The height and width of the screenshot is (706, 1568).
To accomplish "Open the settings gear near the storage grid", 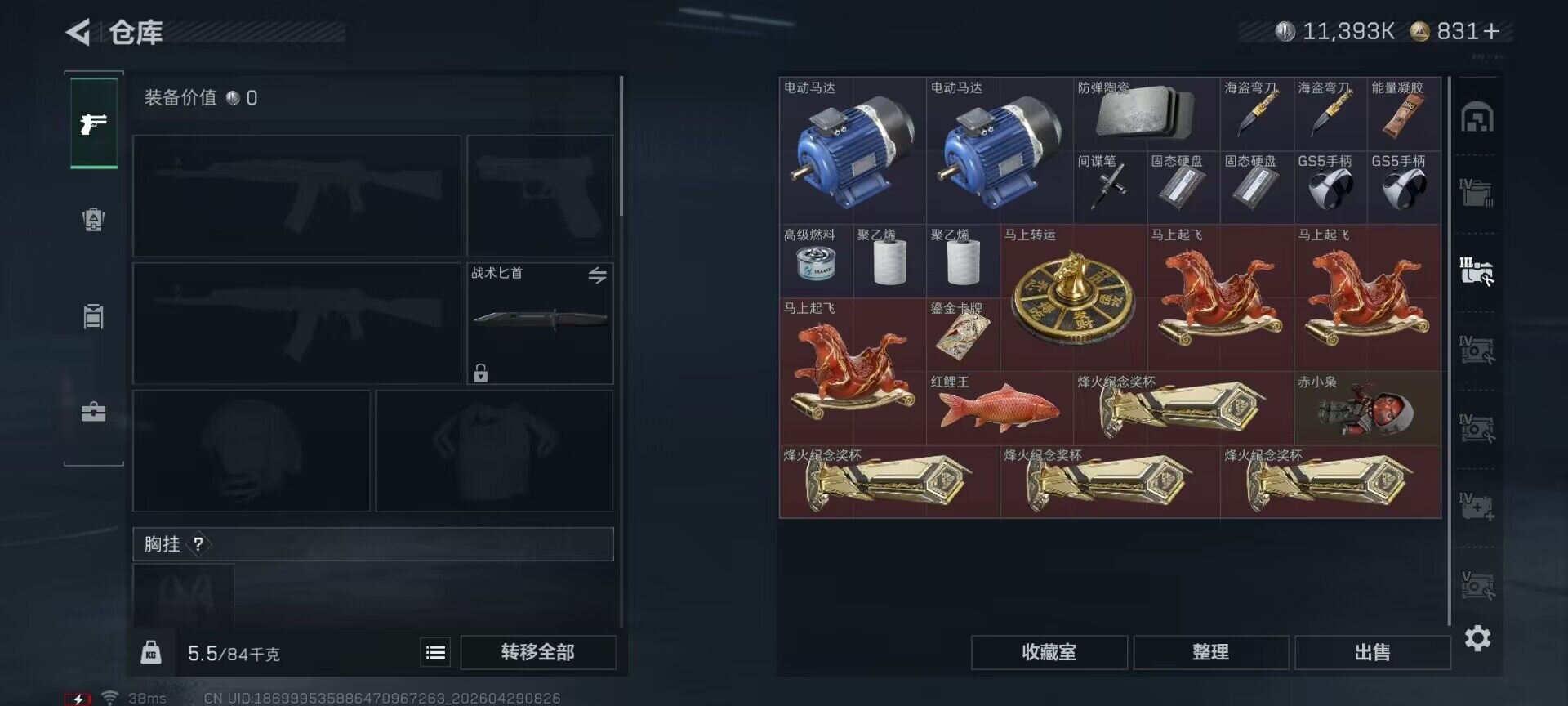I will (1477, 638).
